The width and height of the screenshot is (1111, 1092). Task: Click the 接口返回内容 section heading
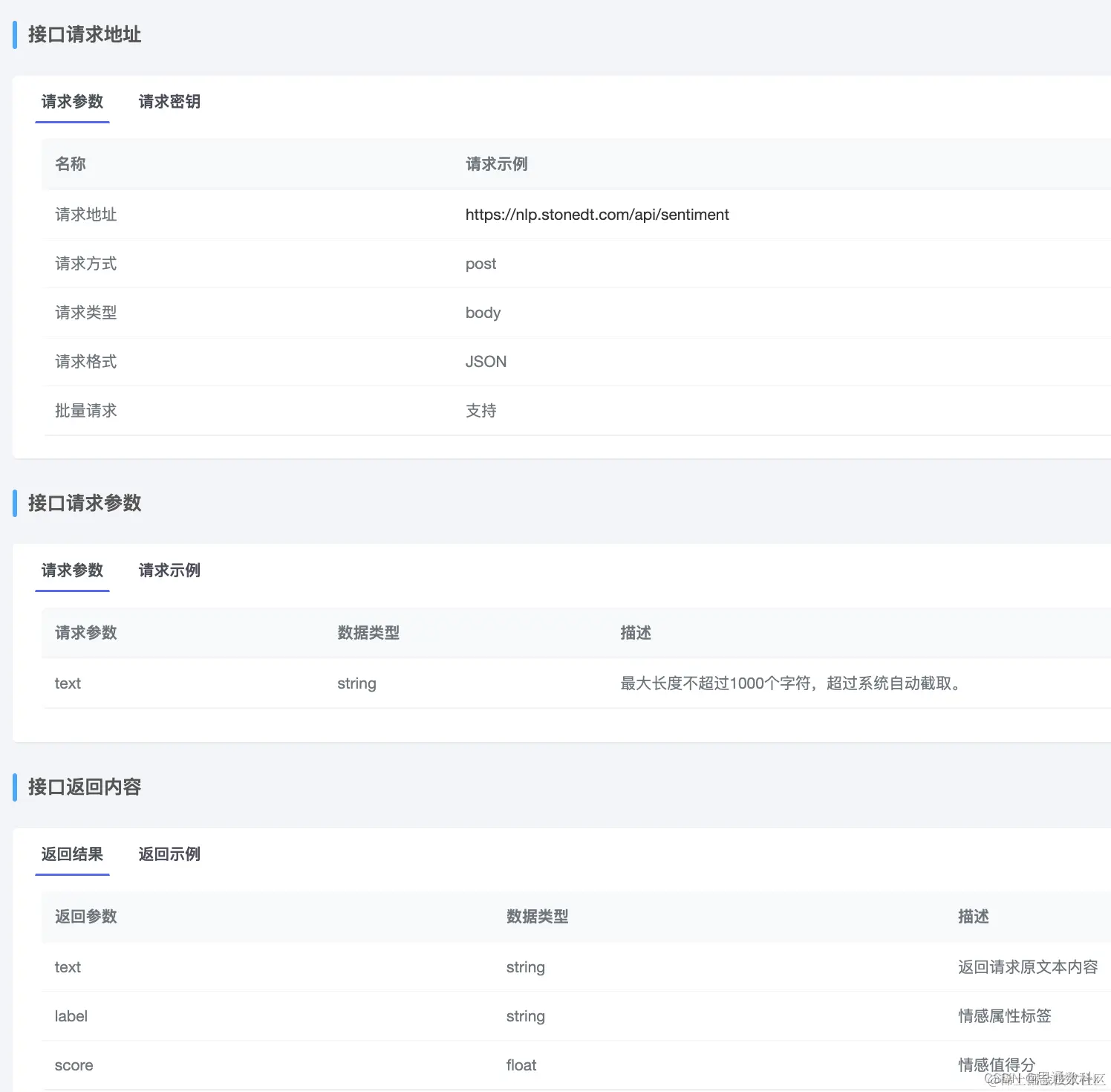85,787
